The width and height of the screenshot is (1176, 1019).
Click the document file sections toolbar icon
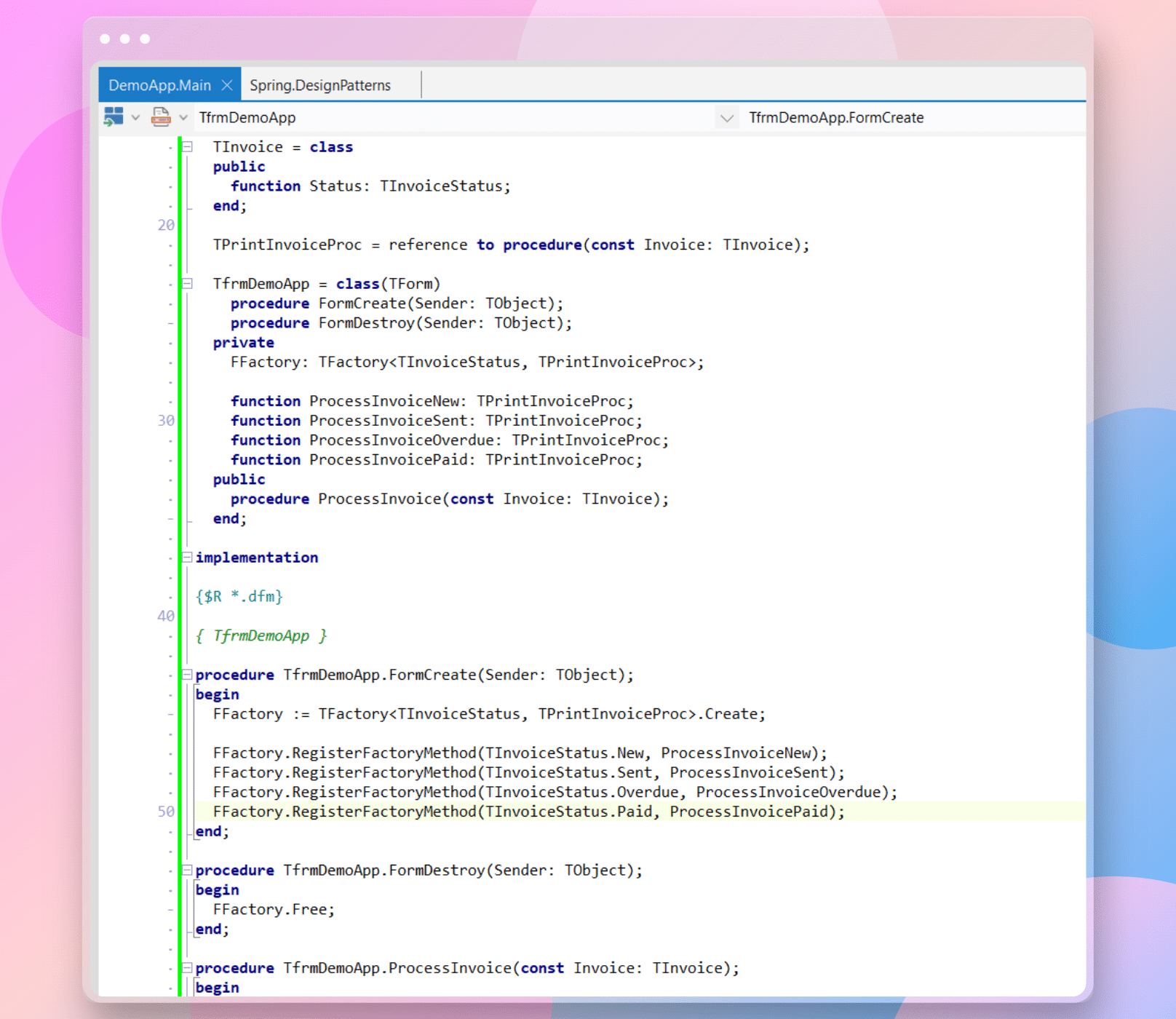[x=161, y=116]
